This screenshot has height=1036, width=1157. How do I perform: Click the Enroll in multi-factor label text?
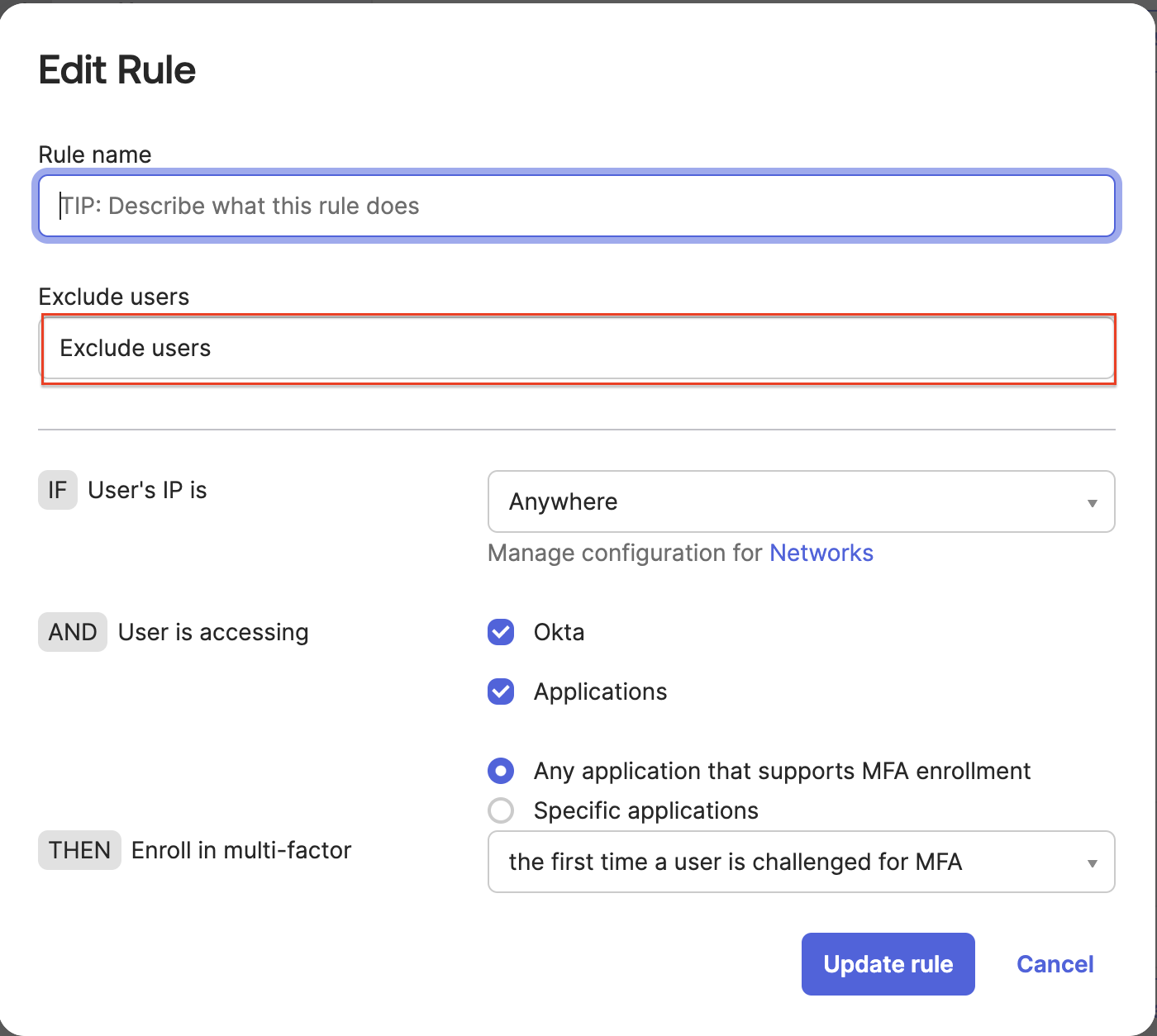241,850
